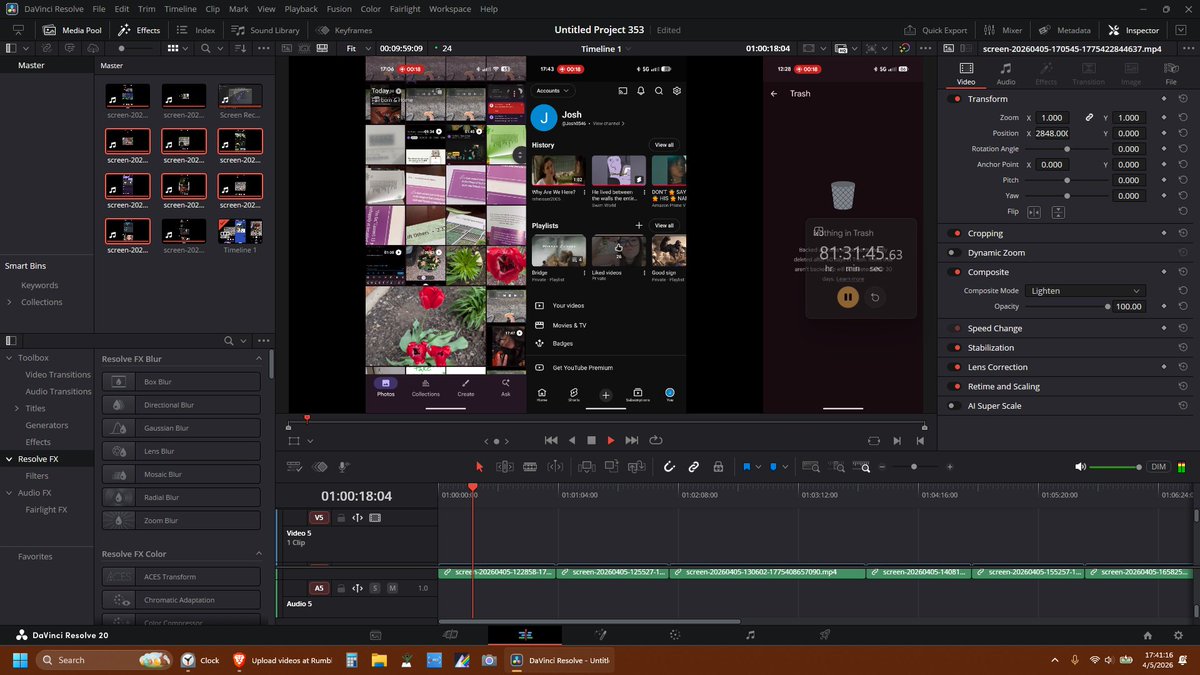1200x675 pixels.
Task: Open the Deliver page rocket icon
Action: pyautogui.click(x=825, y=635)
